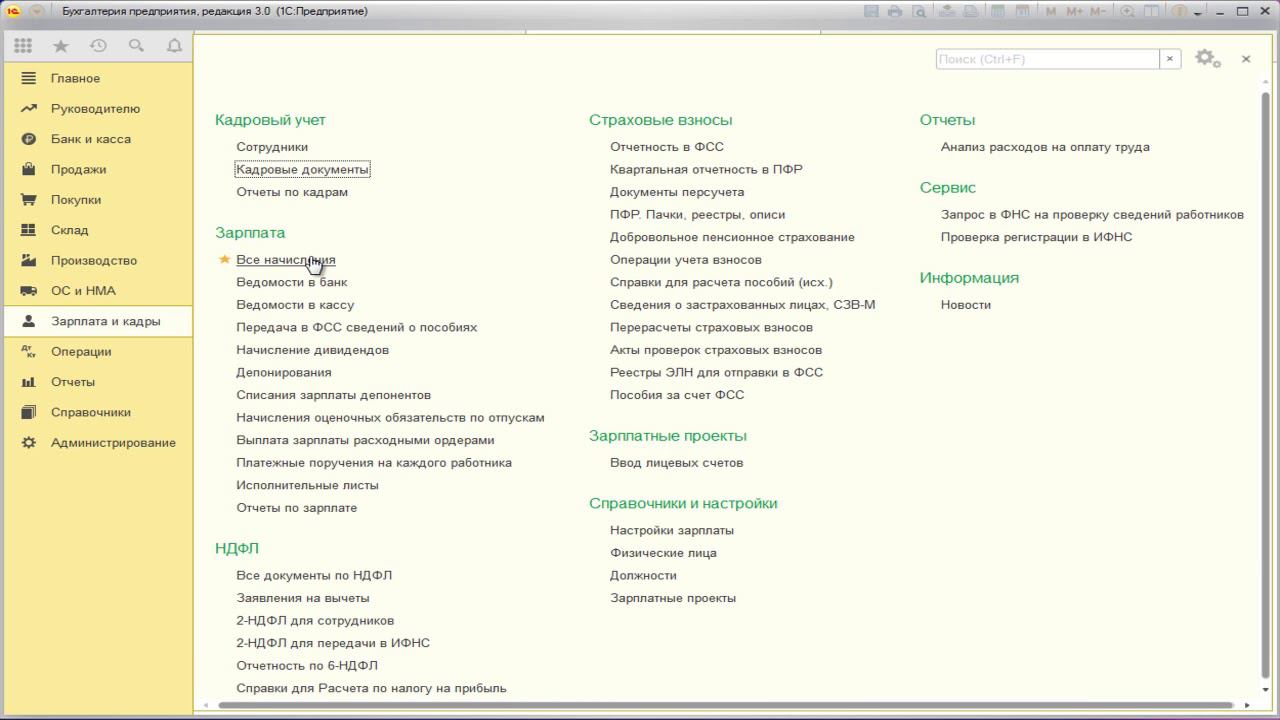Open Favorites star in the tools panel
Viewport: 1280px width, 720px height.
tap(61, 46)
